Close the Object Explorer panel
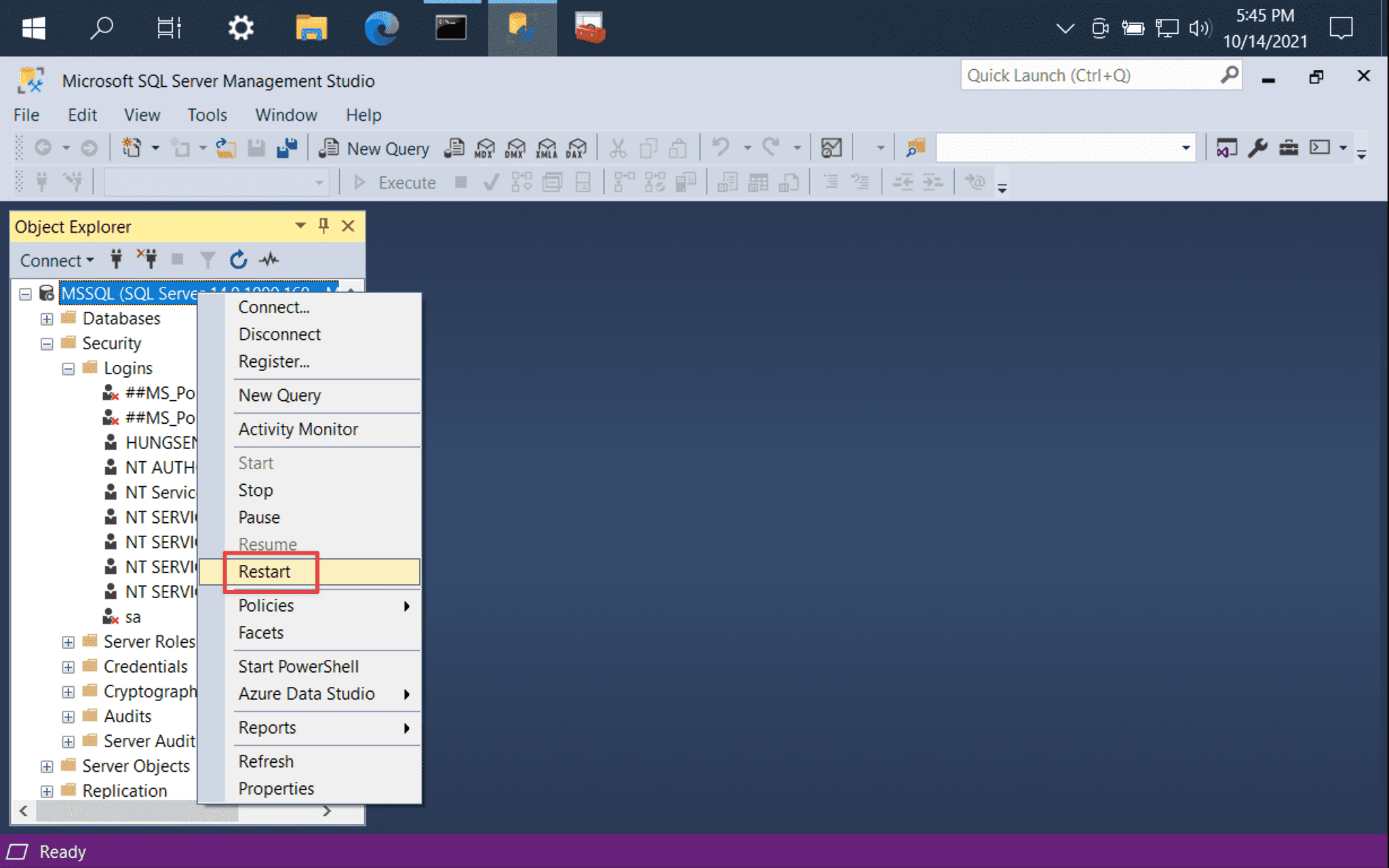 pos(348,226)
